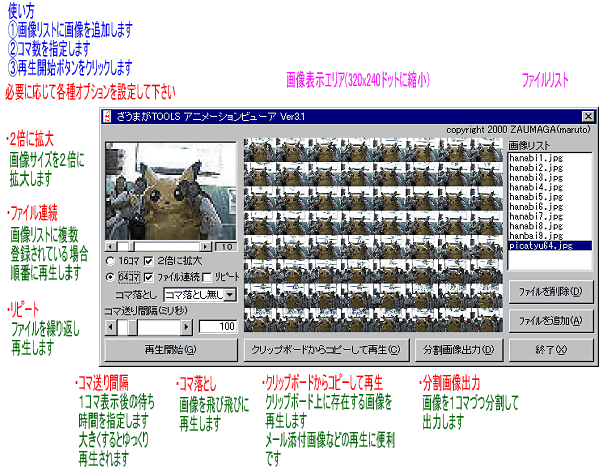Click the ファイルを追加(A) button
Viewport: 606px width, 472px height.
551,320
